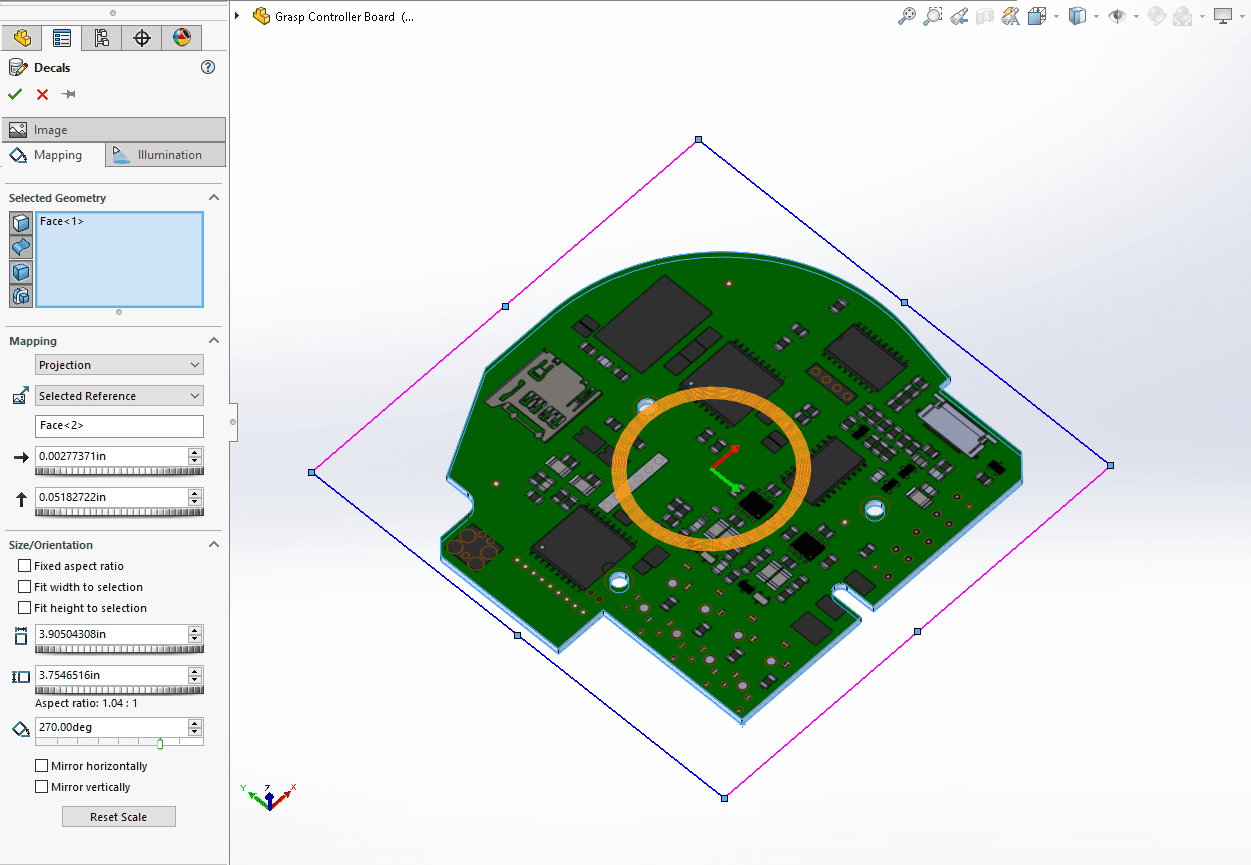Open the View Orientation dropdown arrow
1251x865 pixels.
pyautogui.click(x=1057, y=17)
